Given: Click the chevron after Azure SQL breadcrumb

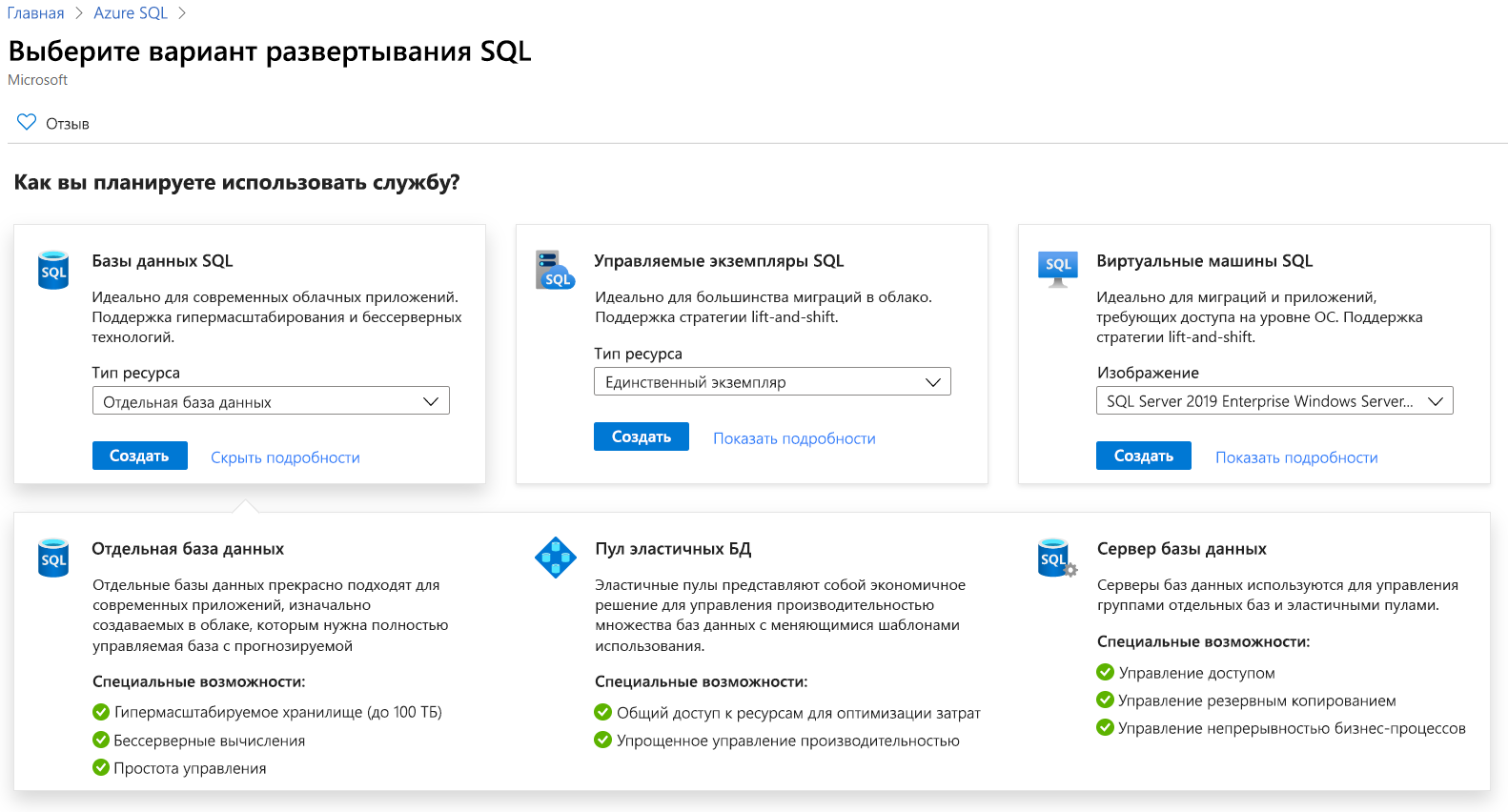Looking at the screenshot, I should [x=181, y=13].
